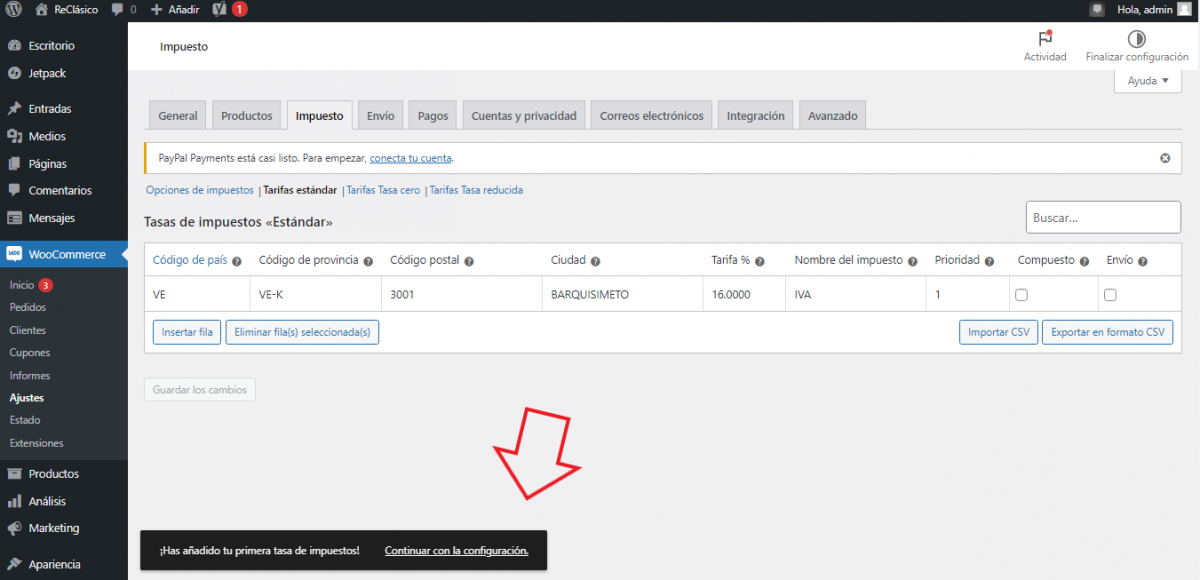The image size is (1200, 580).
Task: Follow the Continuar con la configuración link
Action: click(x=456, y=551)
